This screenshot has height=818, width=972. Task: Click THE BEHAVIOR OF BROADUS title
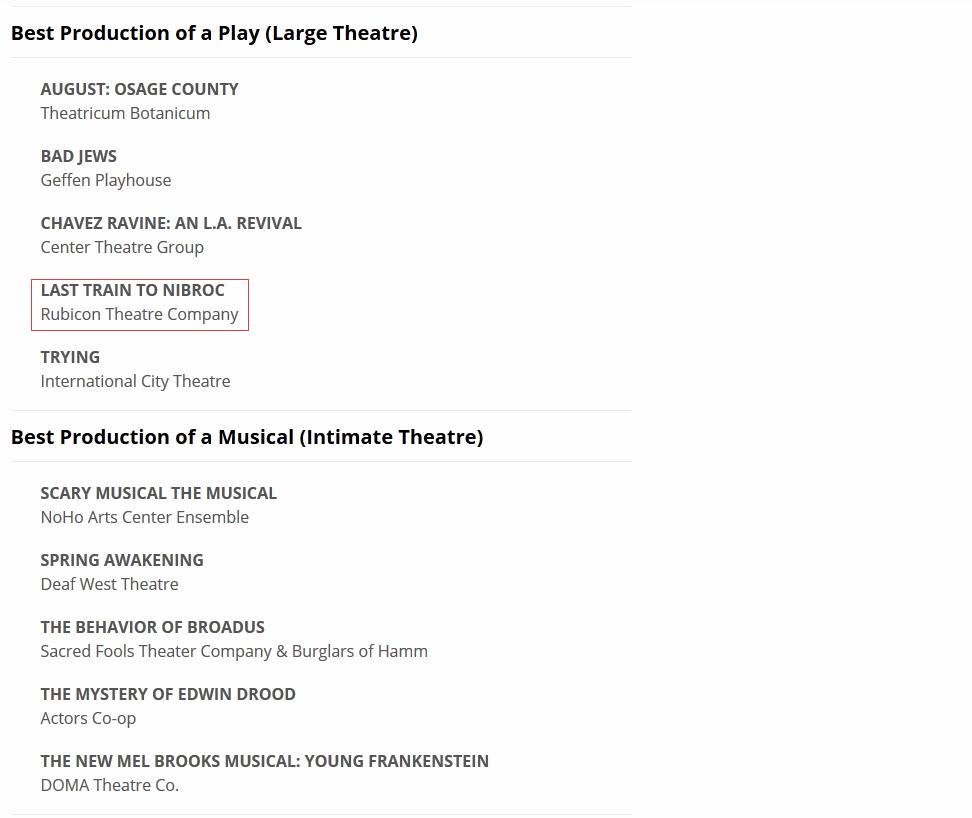[x=152, y=627]
